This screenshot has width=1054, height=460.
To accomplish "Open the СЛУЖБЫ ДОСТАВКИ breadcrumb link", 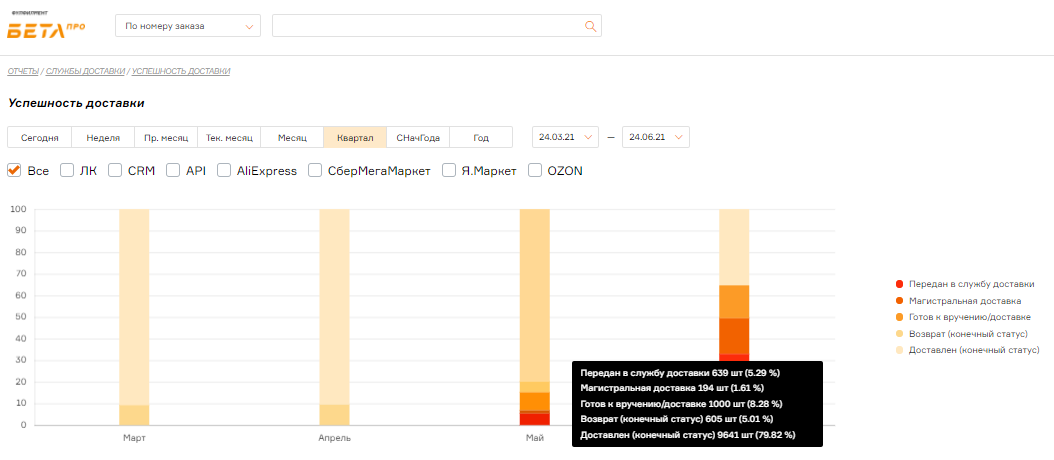I will click(85, 71).
